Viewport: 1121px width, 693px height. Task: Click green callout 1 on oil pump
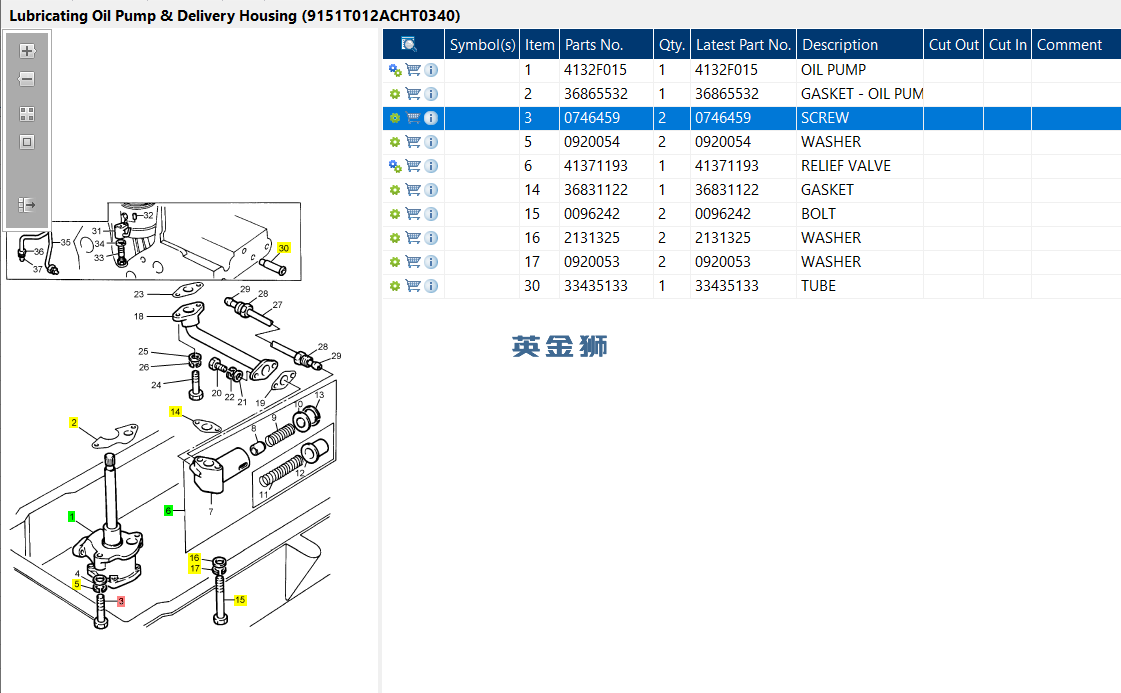(x=72, y=517)
